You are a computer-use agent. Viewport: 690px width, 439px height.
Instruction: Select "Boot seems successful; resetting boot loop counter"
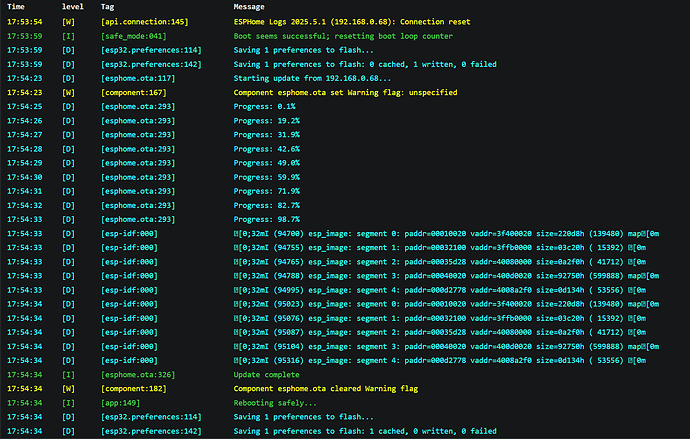tap(343, 36)
